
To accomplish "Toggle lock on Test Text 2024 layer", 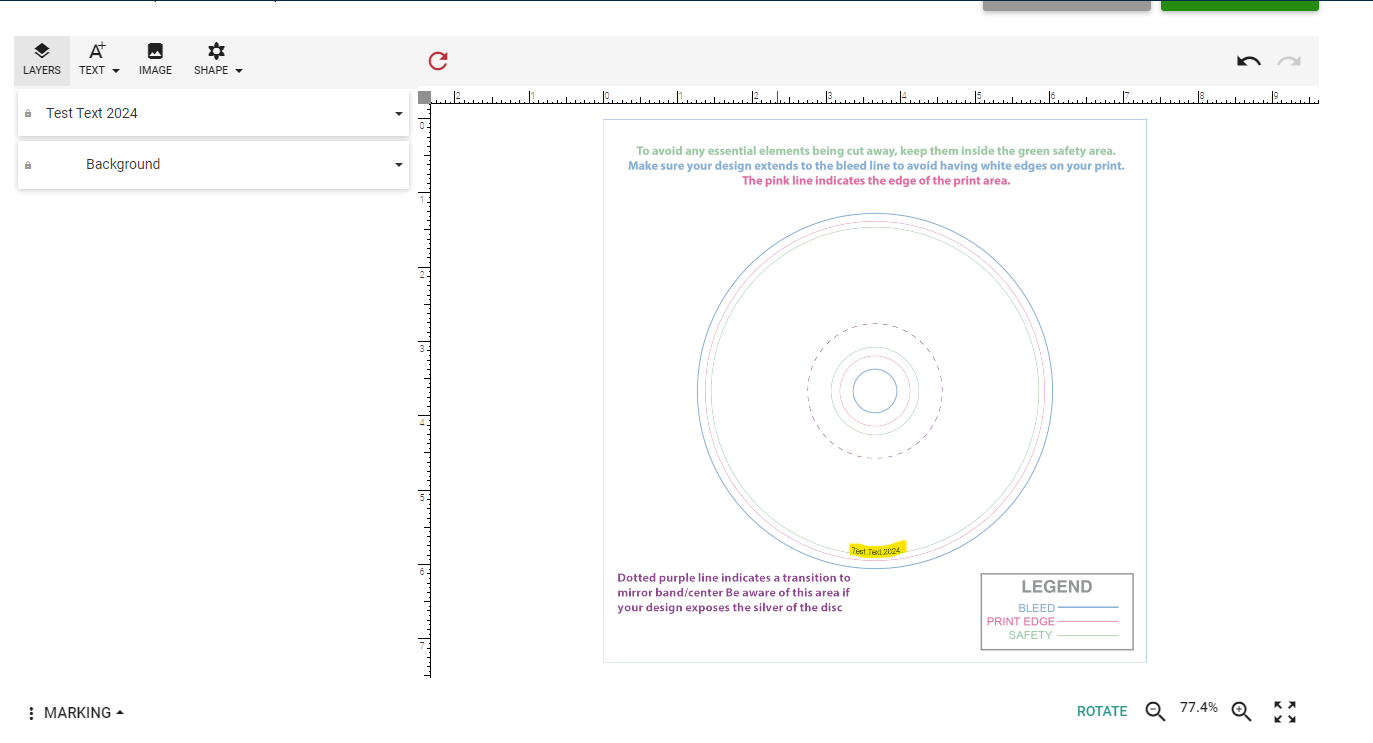I will 28,114.
